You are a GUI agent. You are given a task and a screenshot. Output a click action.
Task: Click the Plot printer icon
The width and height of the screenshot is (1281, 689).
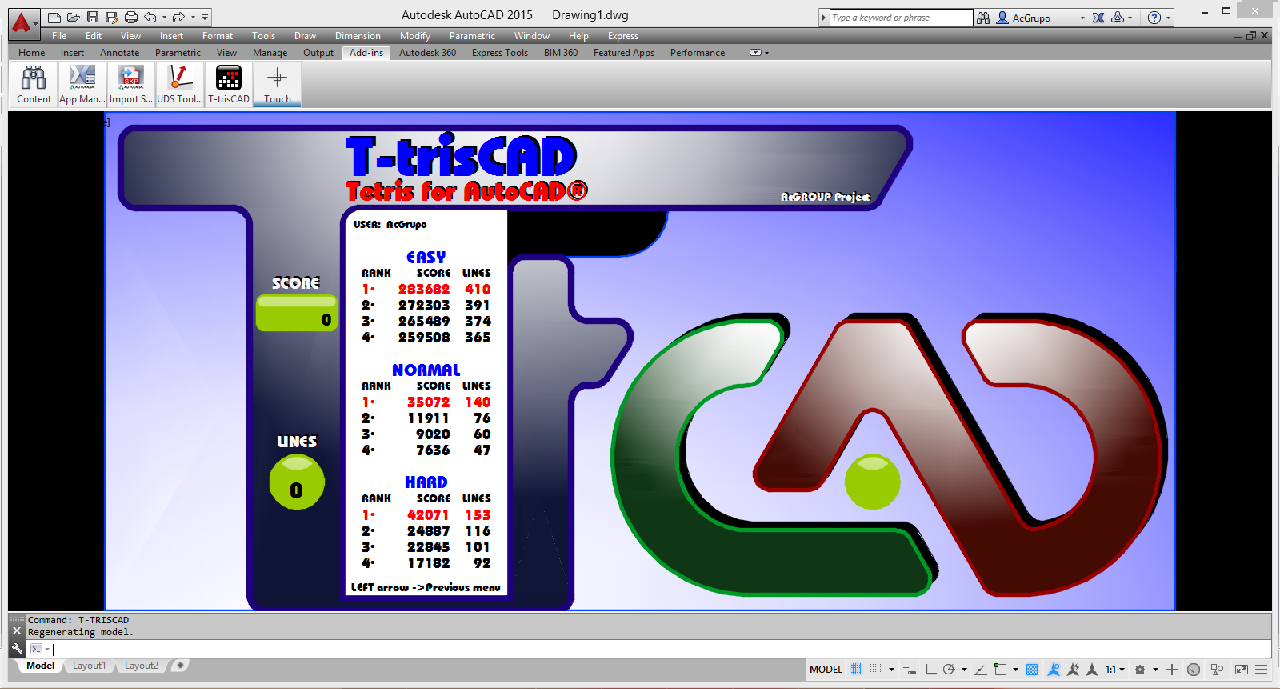point(130,17)
